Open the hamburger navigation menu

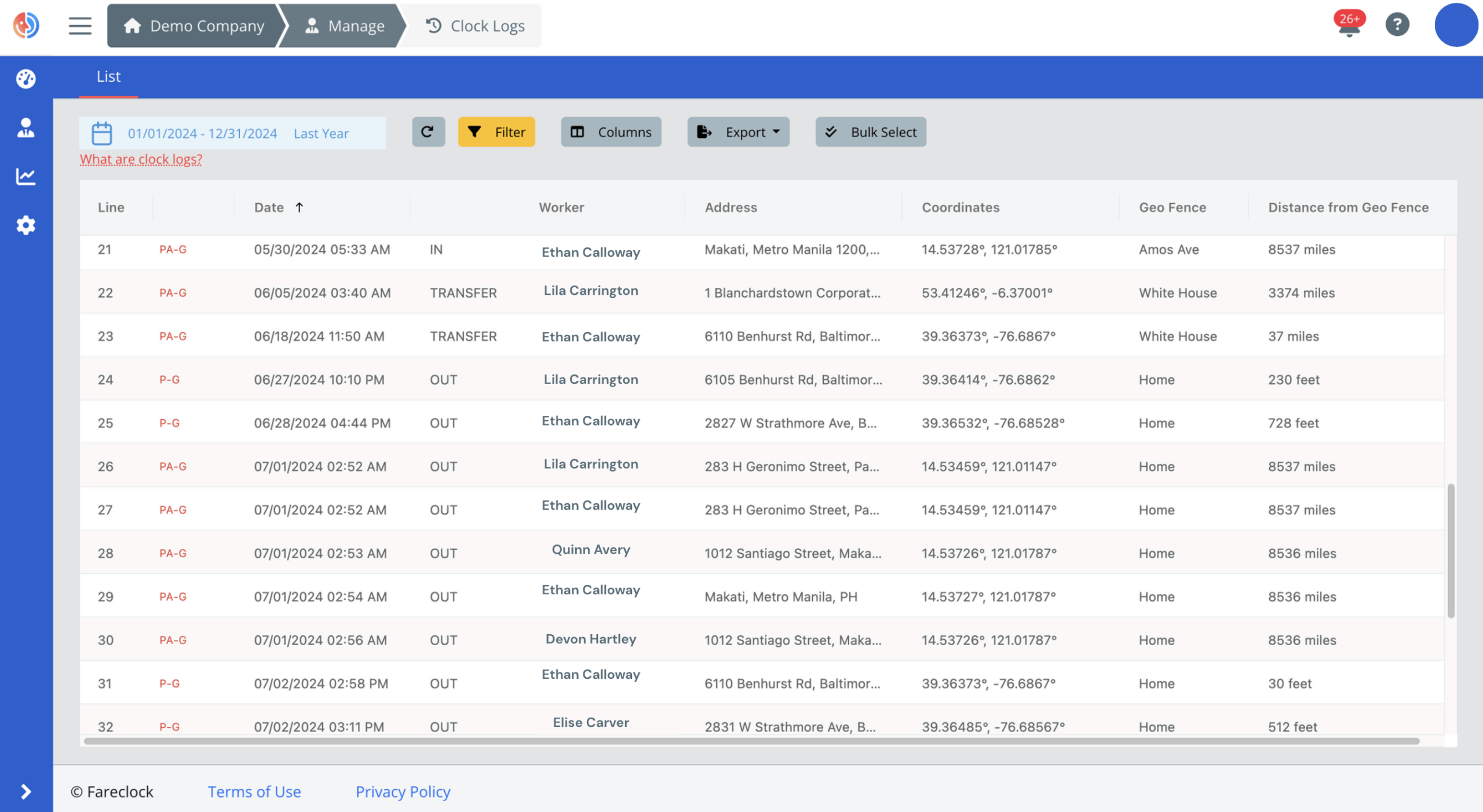click(x=79, y=25)
